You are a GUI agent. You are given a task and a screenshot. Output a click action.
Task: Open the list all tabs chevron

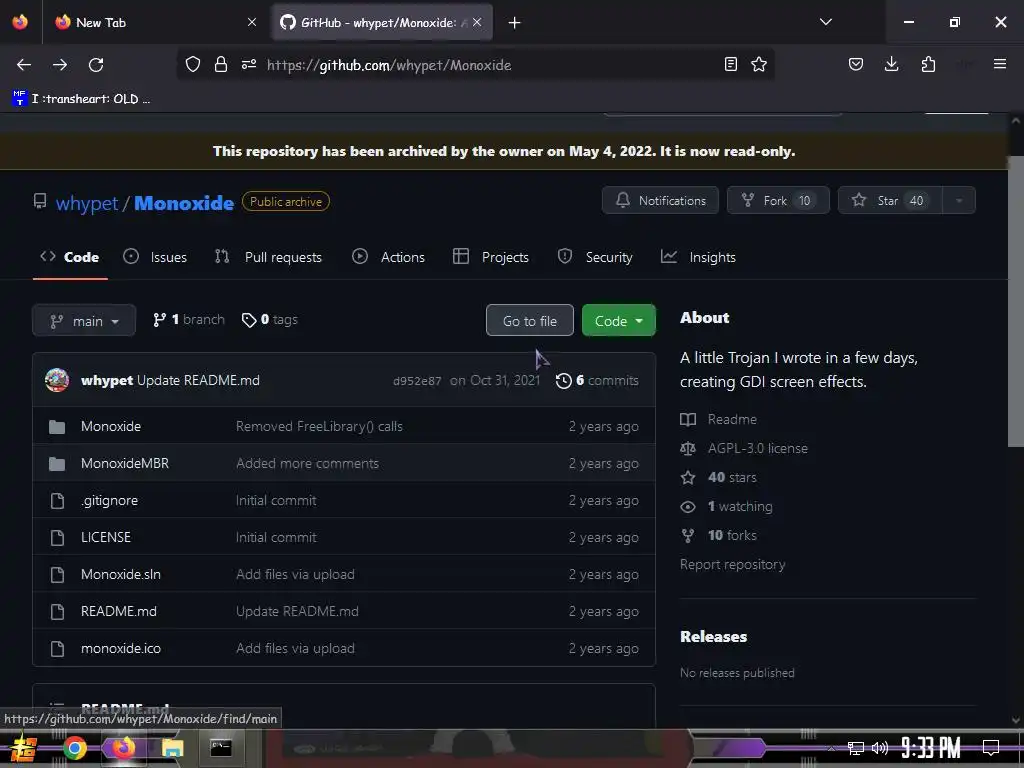click(826, 22)
